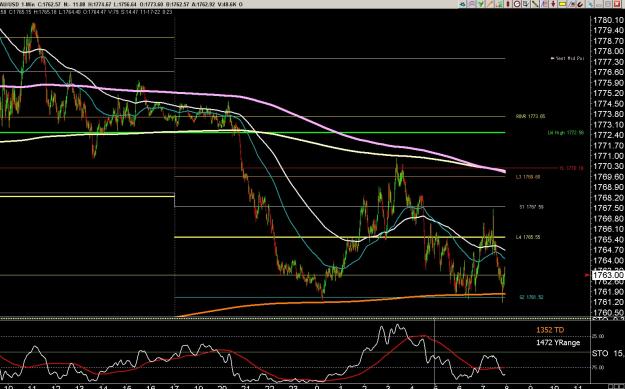Click the red candlestick toolbar icon
625x389 pixels.
(x=508, y=4)
